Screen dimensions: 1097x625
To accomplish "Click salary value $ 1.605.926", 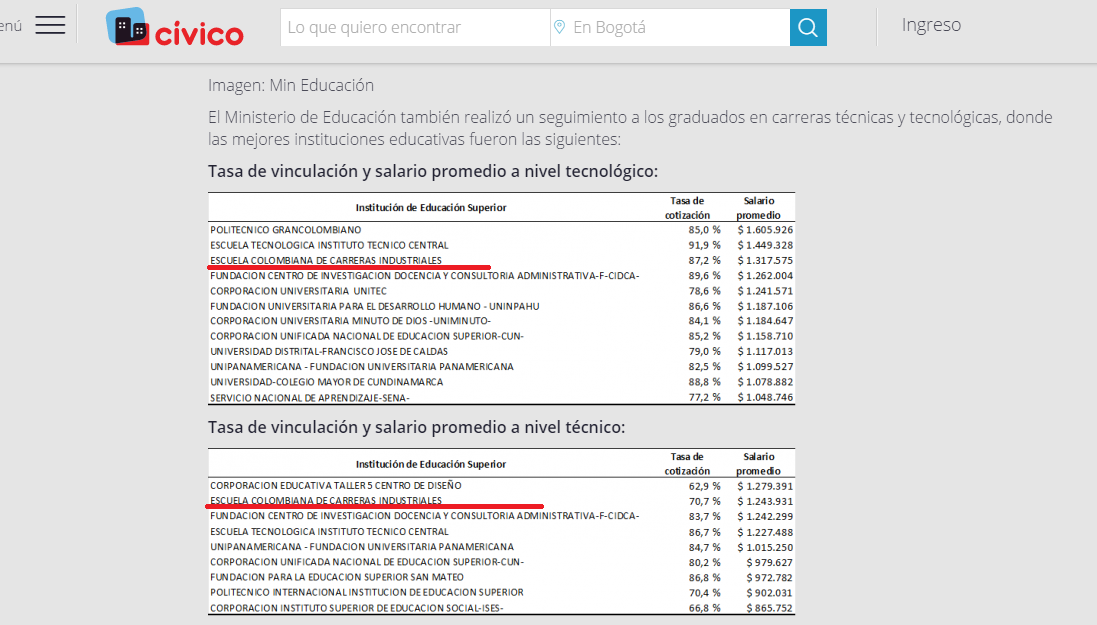I will [x=765, y=230].
